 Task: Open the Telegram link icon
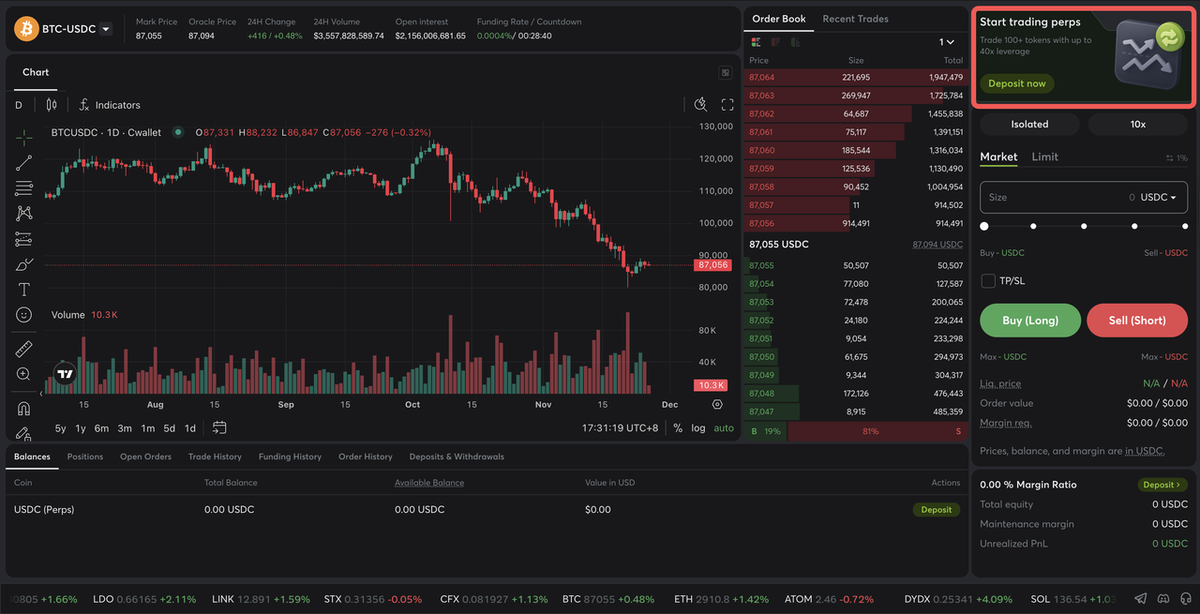[1142, 598]
